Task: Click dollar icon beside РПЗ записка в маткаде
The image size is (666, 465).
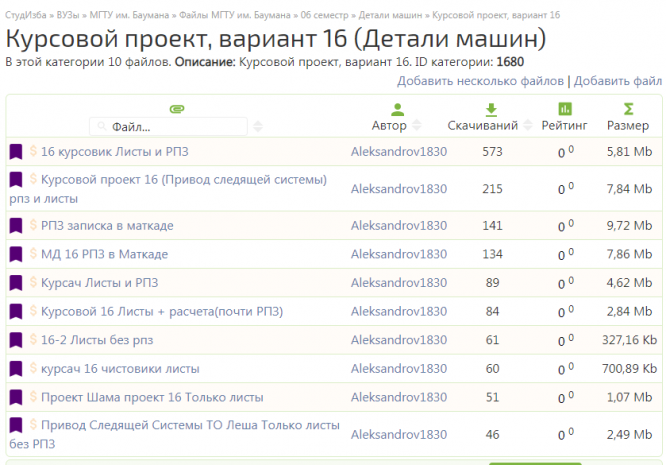Action: [33, 225]
